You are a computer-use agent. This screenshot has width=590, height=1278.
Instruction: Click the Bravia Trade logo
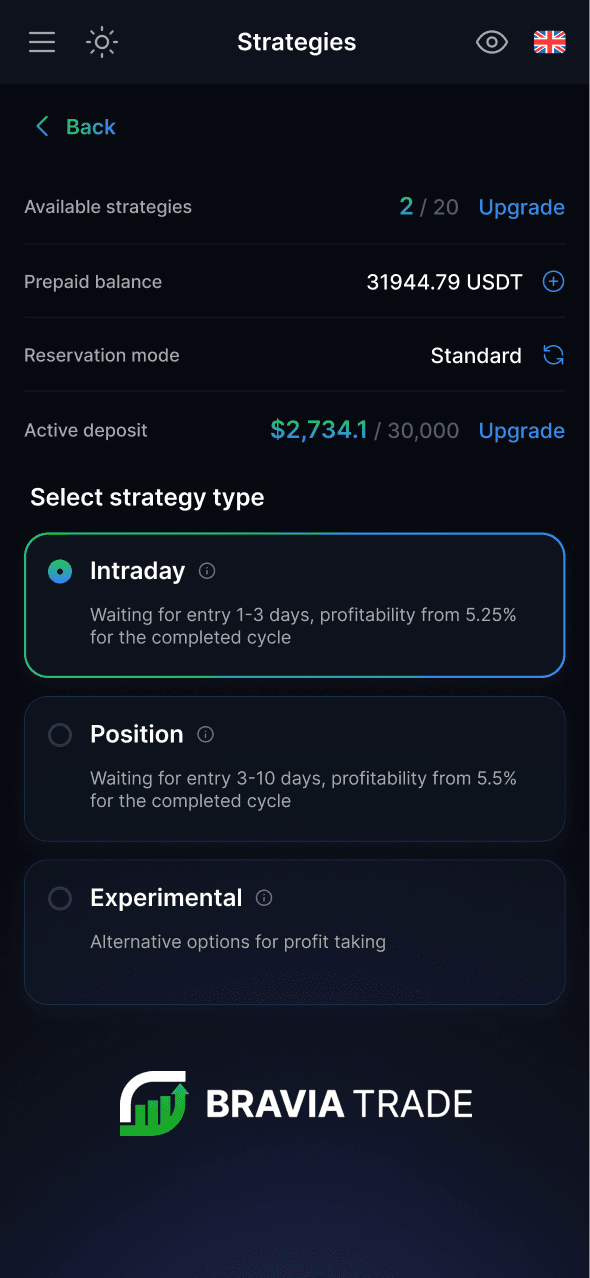click(296, 1102)
